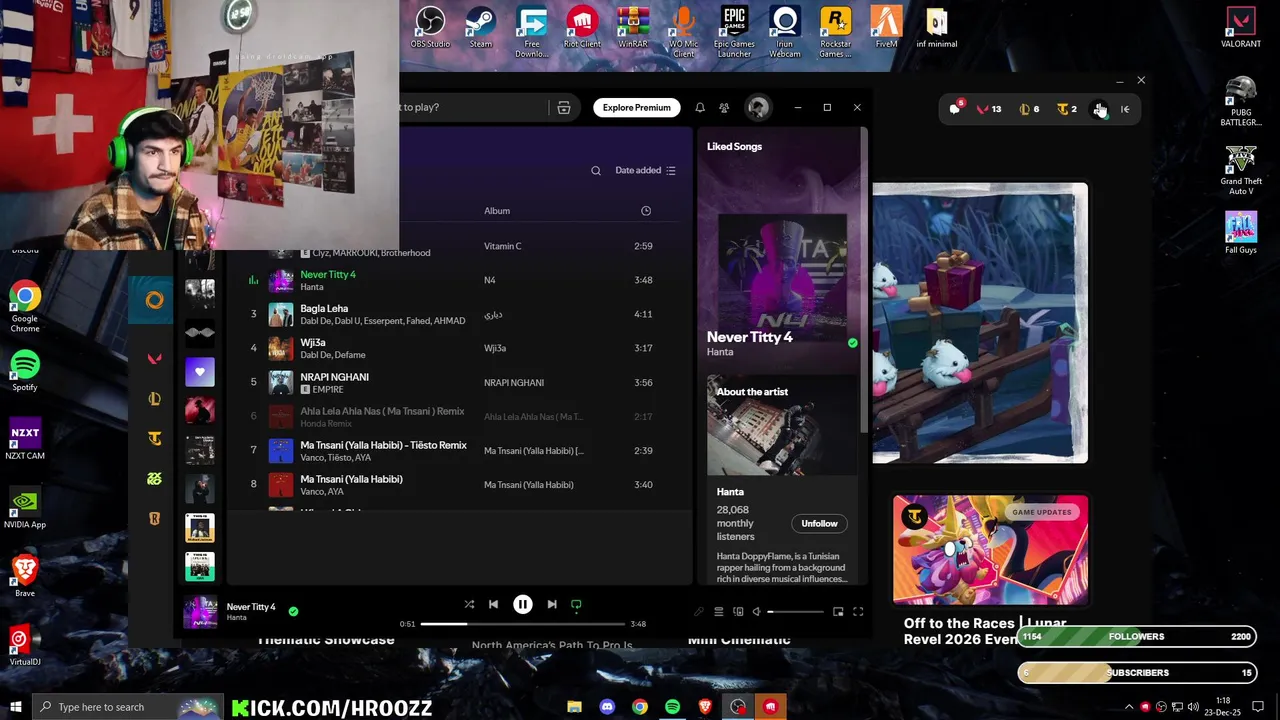Image resolution: width=1280 pixels, height=720 pixels.
Task: Open artist Hanta under playing track row
Action: click(x=312, y=287)
